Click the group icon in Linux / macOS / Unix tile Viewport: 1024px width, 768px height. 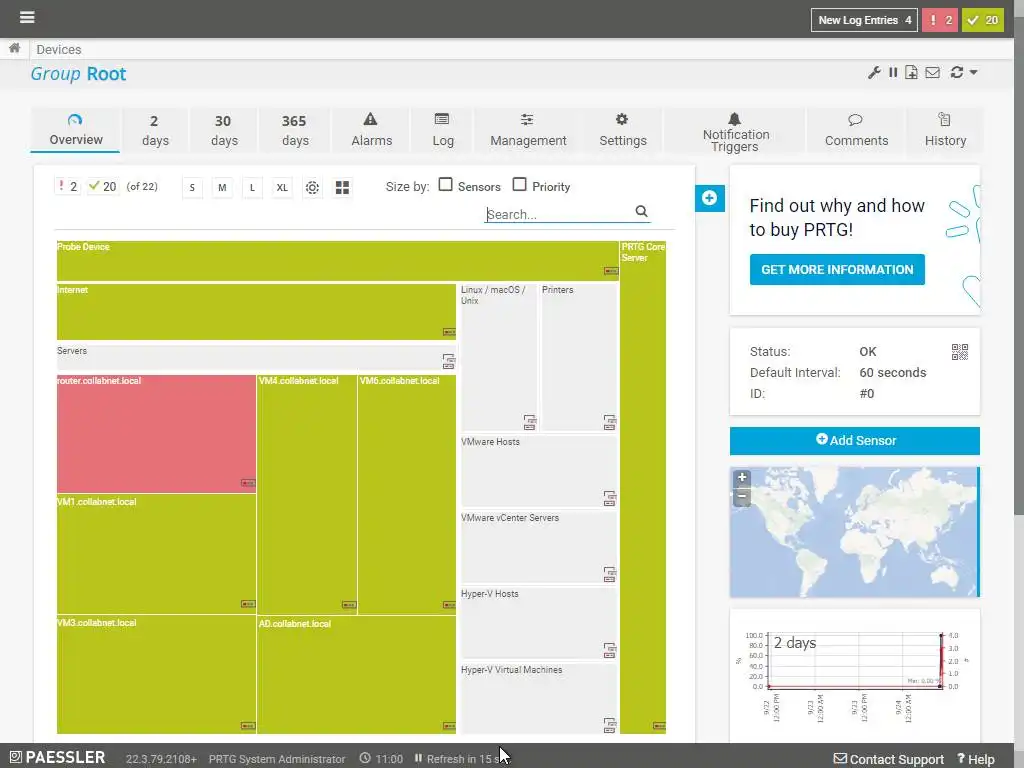tap(530, 422)
